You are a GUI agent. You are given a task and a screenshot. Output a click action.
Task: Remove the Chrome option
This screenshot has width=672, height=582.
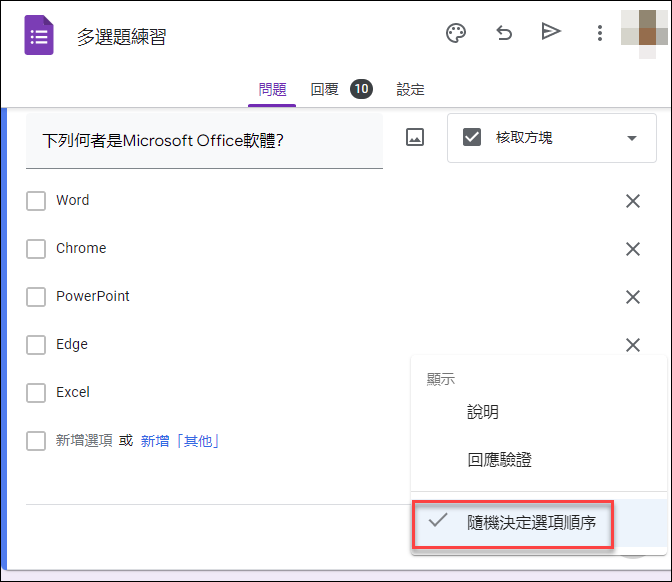click(x=633, y=249)
